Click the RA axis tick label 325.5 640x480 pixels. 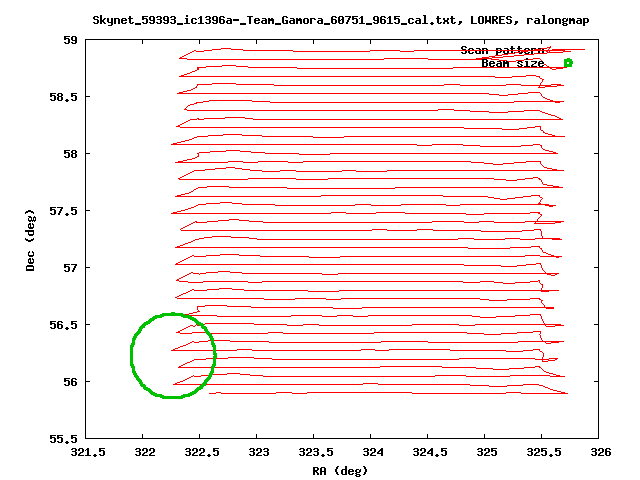544,452
